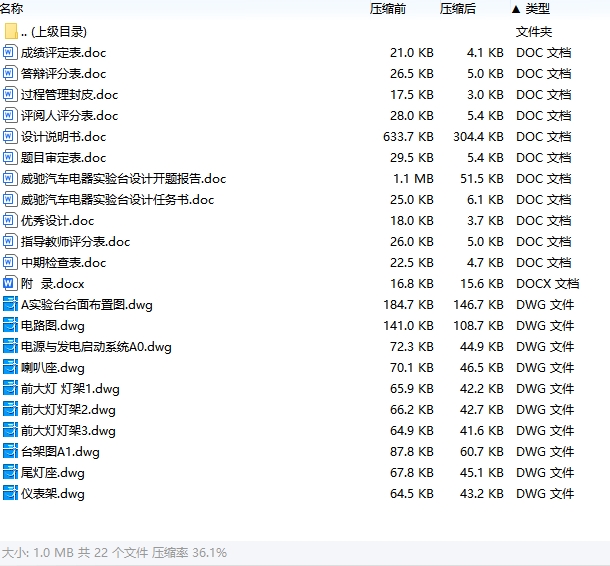
Task: Sort by the 压缩前 column header
Action: [x=387, y=8]
